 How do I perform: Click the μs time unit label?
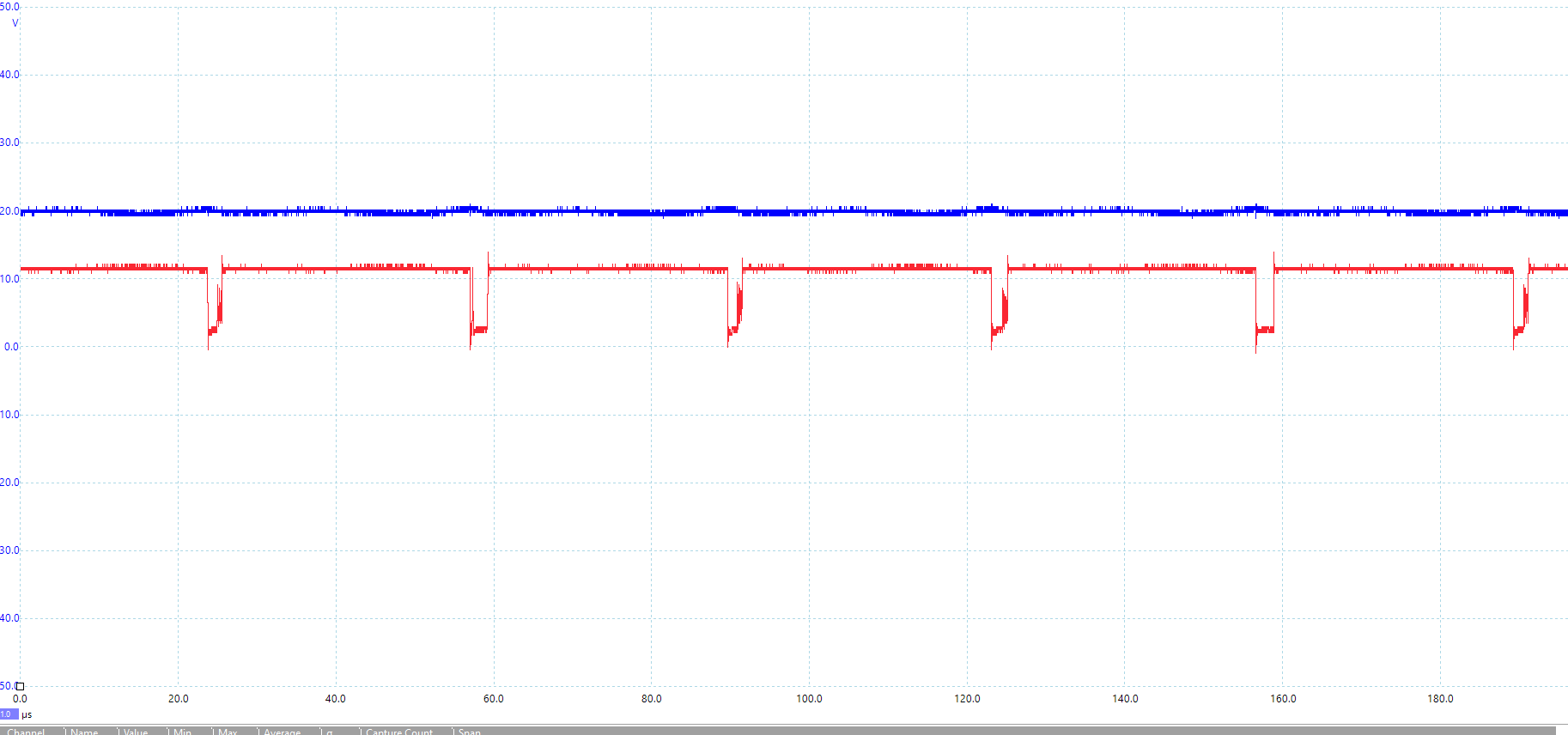(27, 714)
